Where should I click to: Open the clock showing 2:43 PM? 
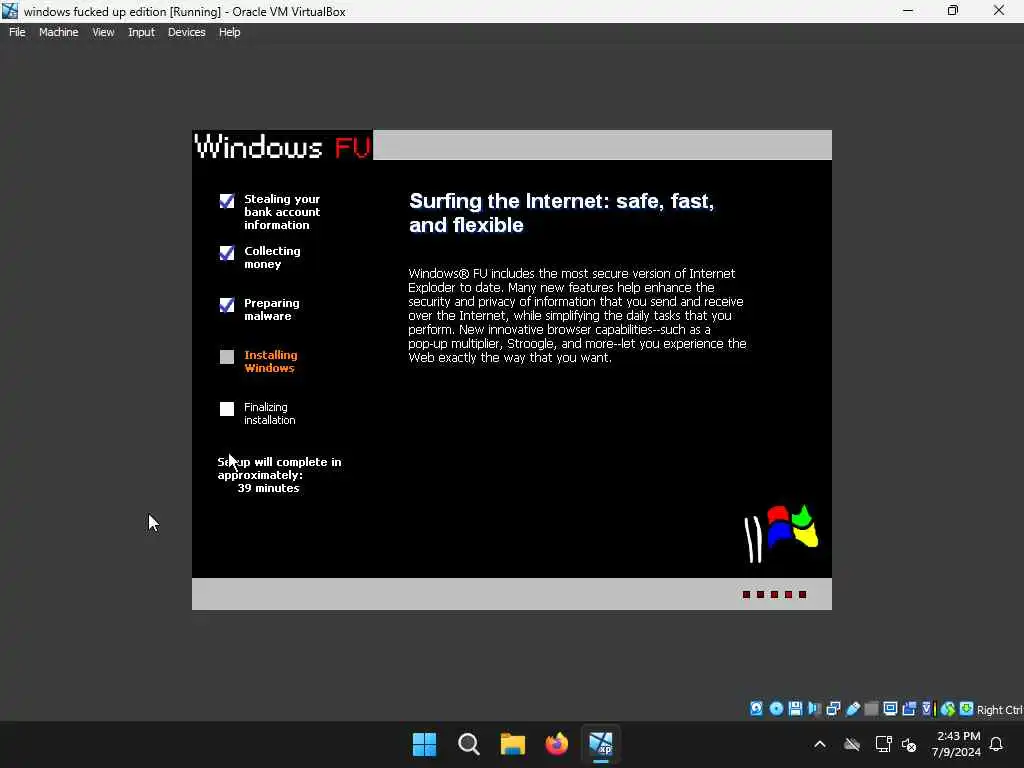pos(956,744)
